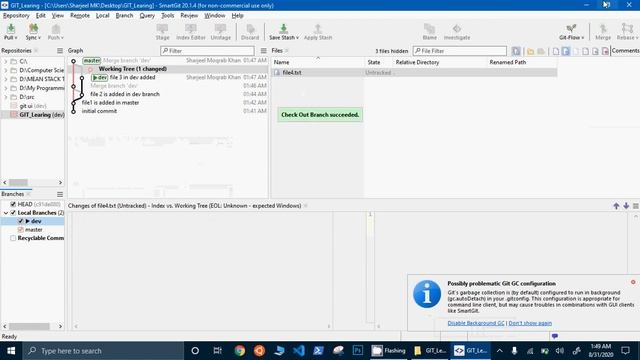Expand the D:\My Programming repository group

[x=6, y=88]
